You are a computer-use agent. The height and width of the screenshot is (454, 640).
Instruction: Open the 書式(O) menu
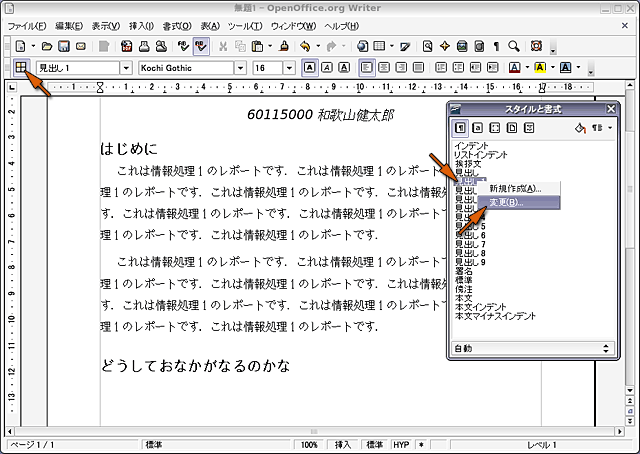[177, 26]
